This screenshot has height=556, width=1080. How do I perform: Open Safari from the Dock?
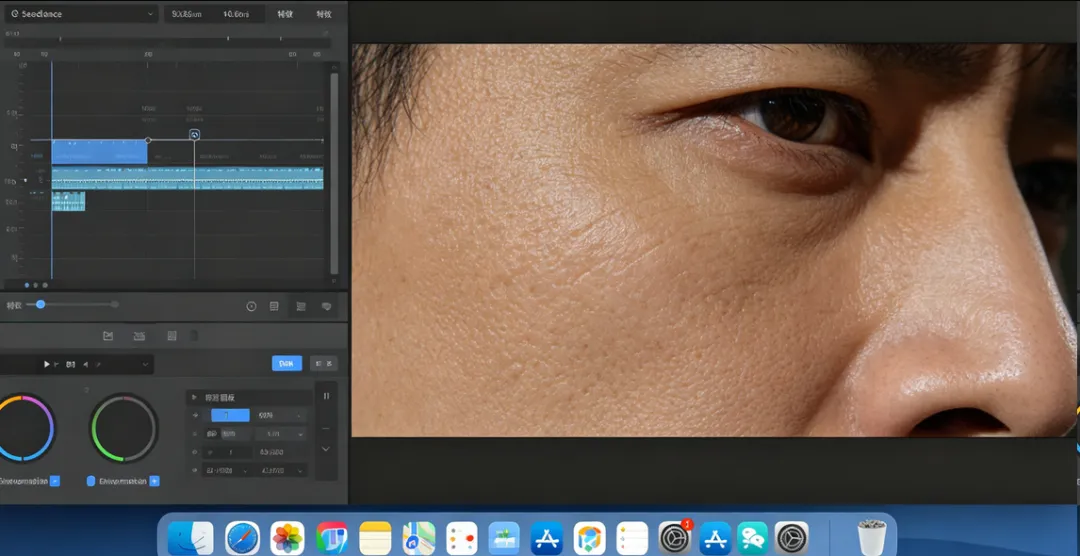pos(242,538)
